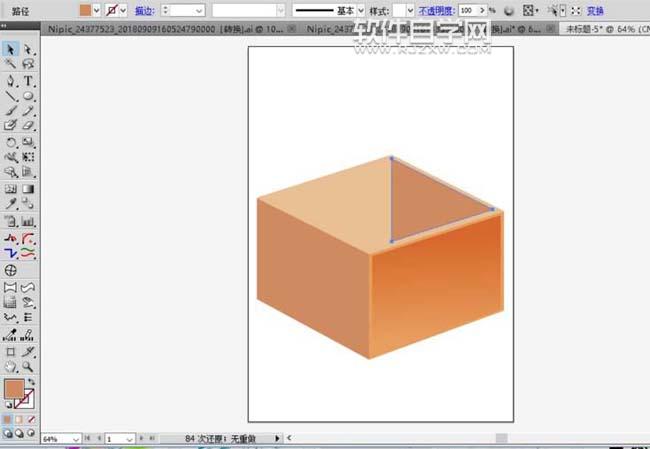
Task: Reset to default fill and stroke
Action: [x=8, y=405]
